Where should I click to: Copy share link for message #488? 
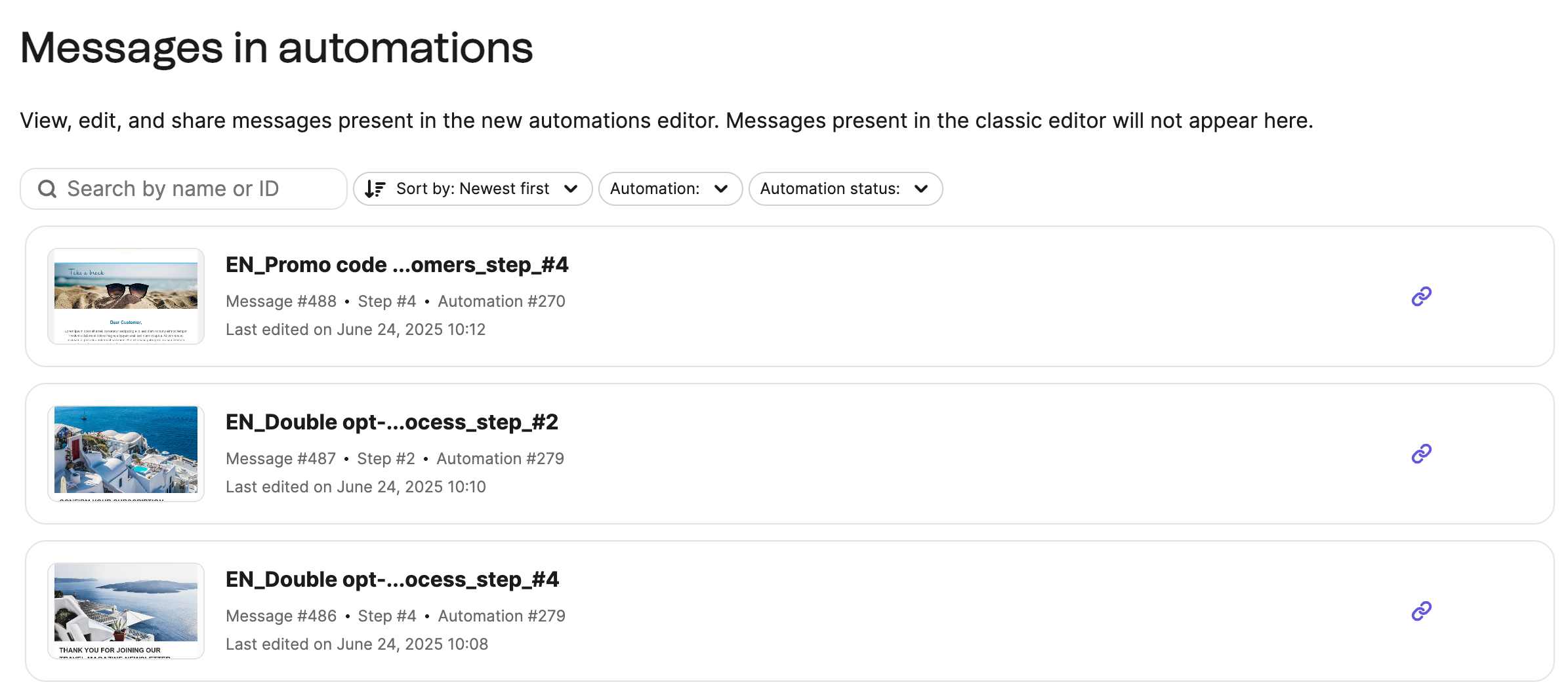click(1421, 296)
